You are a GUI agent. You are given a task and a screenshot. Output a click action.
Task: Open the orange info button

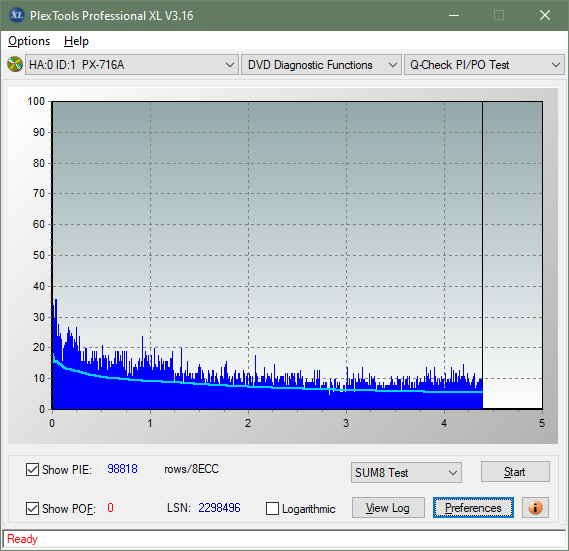535,507
